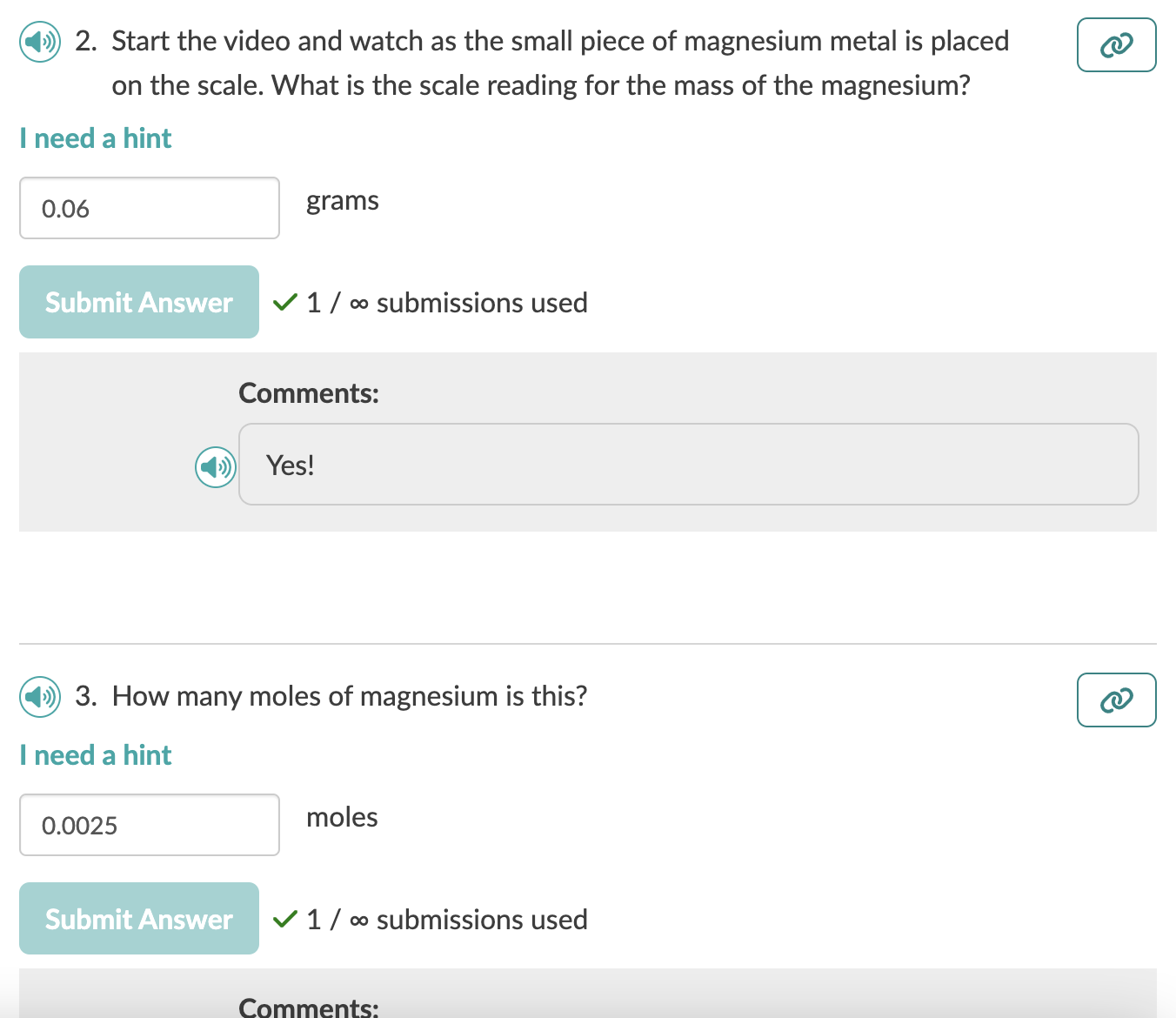Click question 2 text about magnesium metal
Screen dimensions: 1176x1018
pos(560,63)
